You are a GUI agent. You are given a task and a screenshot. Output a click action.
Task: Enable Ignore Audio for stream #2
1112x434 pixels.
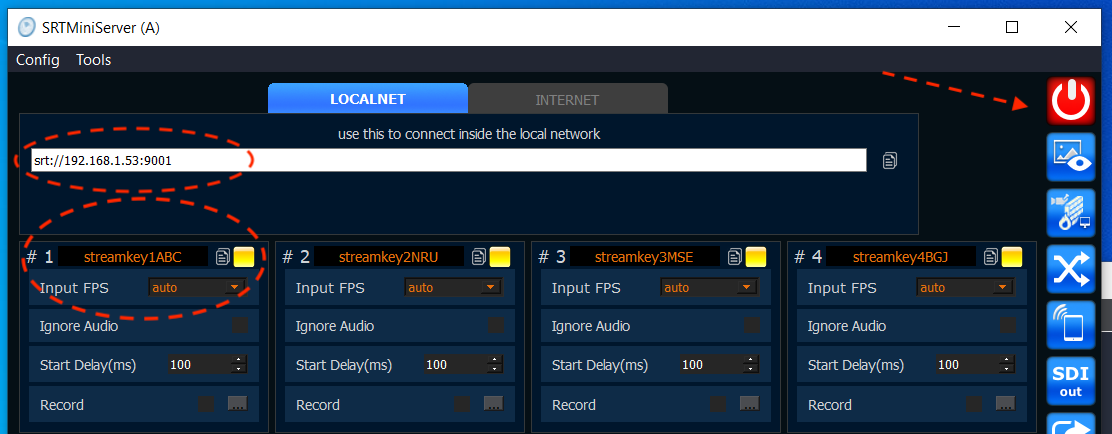tap(496, 326)
